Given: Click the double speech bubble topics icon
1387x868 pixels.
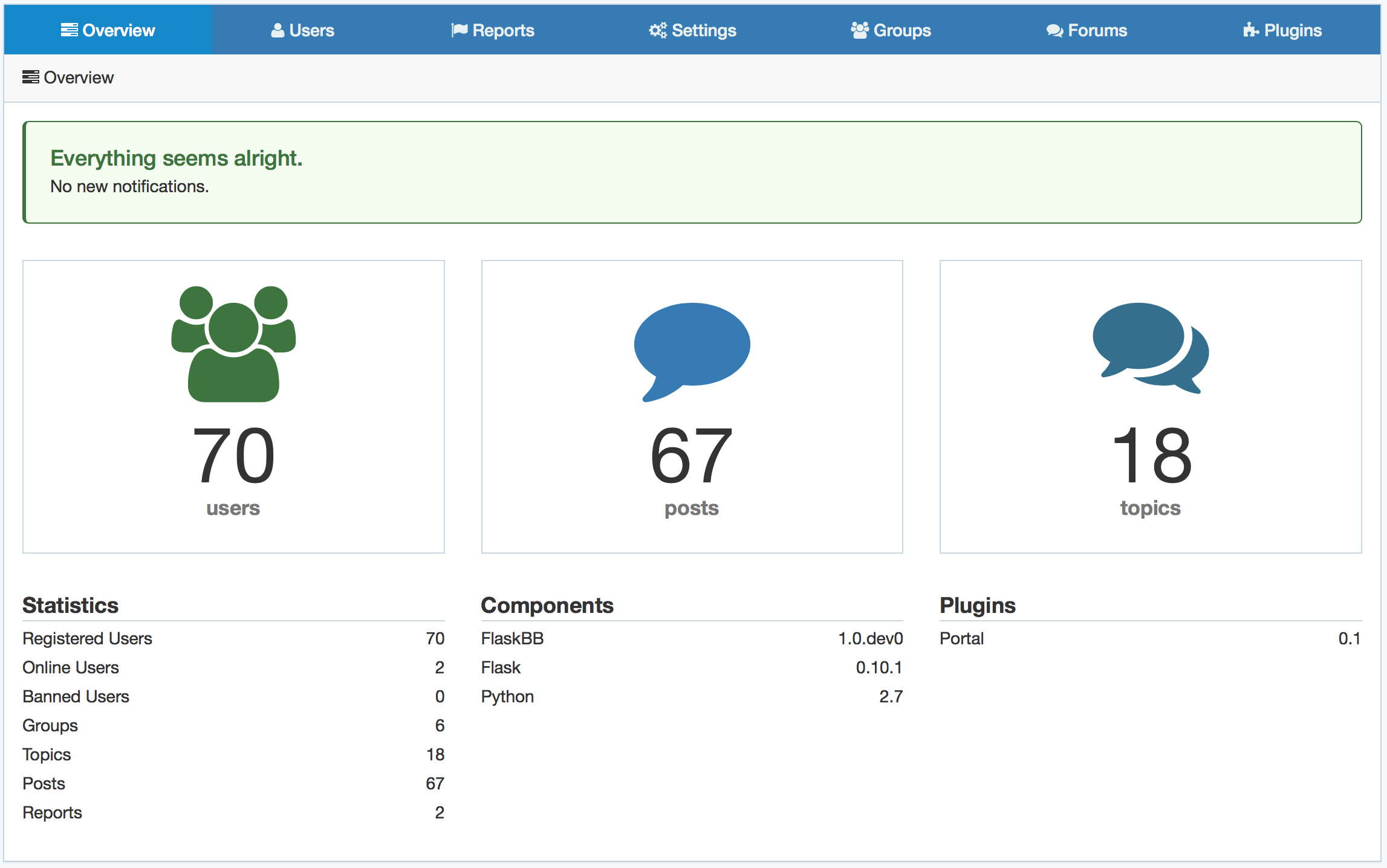Looking at the screenshot, I should 1150,348.
